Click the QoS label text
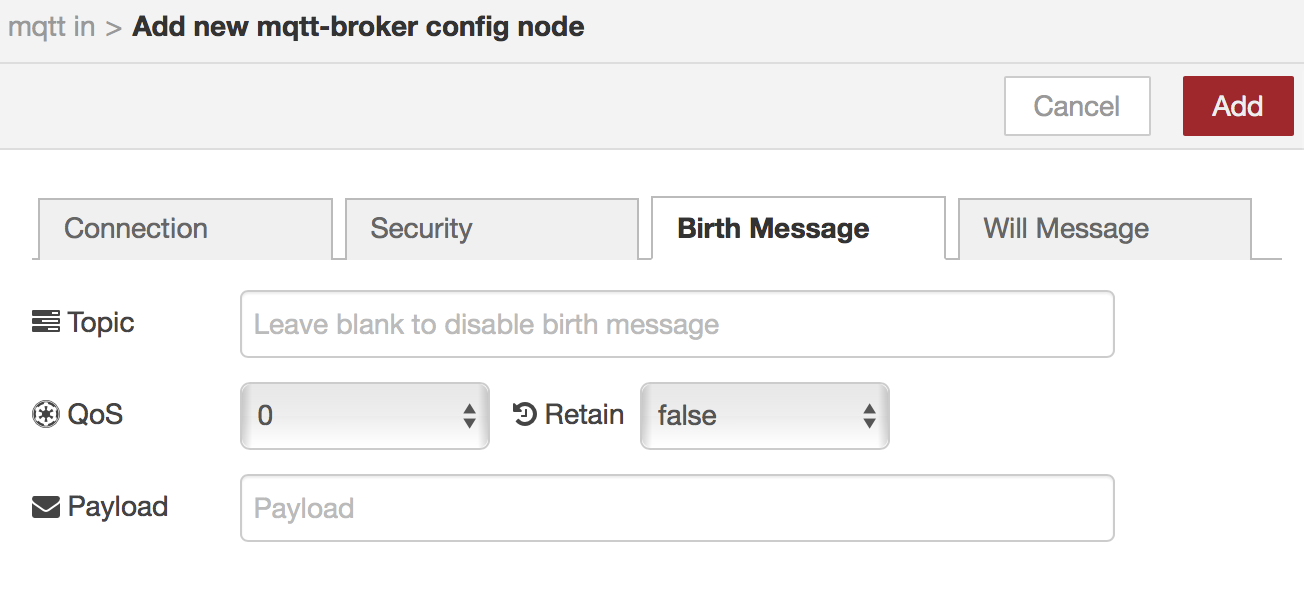The height and width of the screenshot is (590, 1305). [x=95, y=414]
